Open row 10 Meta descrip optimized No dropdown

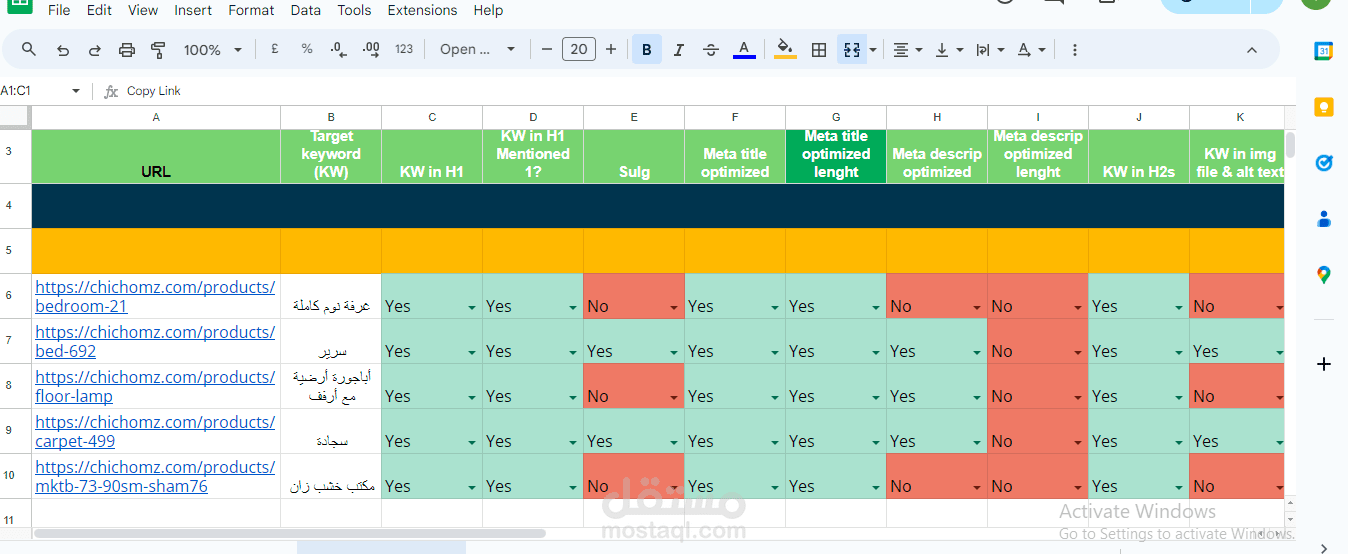(x=976, y=487)
